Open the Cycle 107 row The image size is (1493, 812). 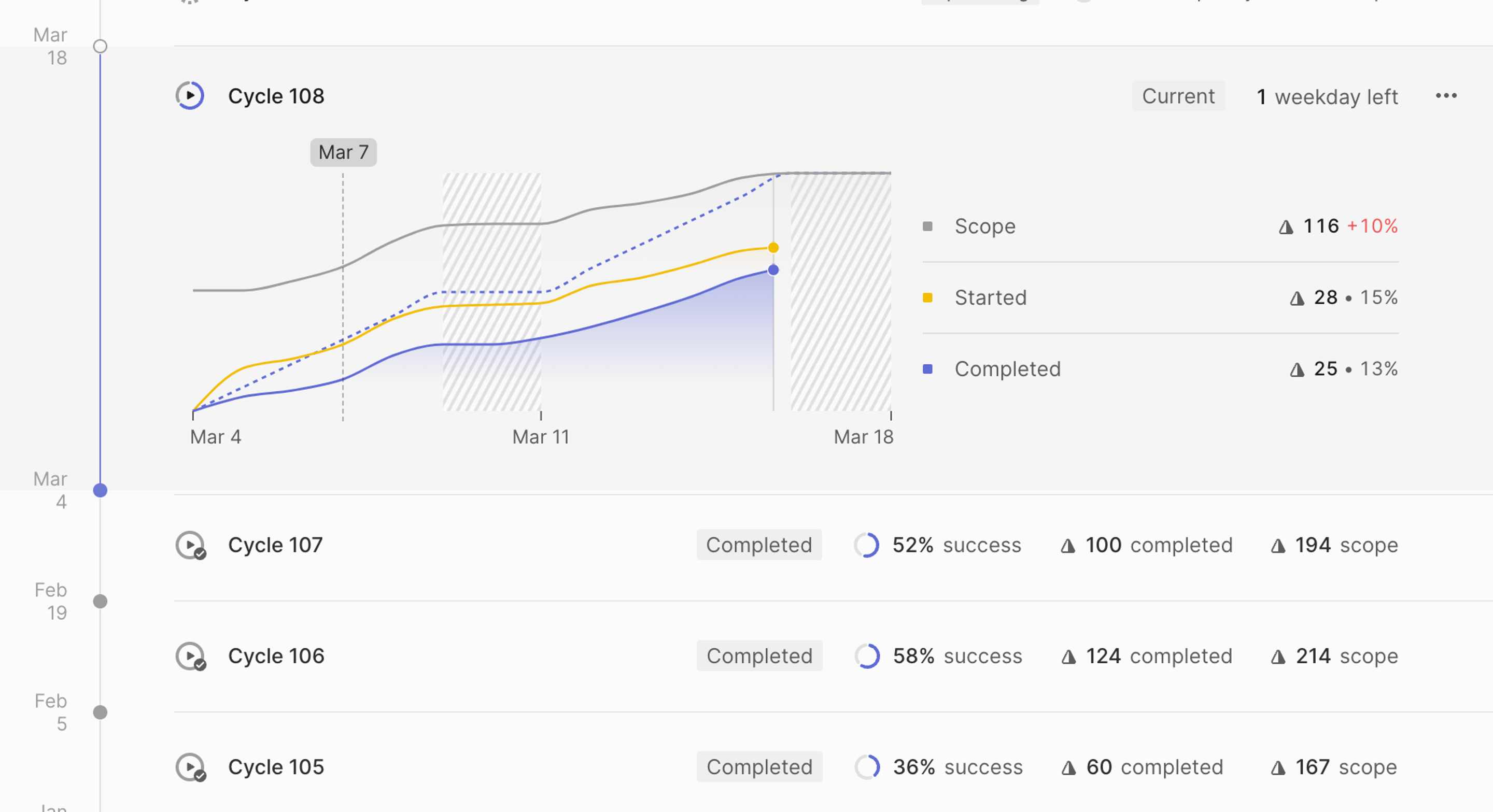click(275, 545)
